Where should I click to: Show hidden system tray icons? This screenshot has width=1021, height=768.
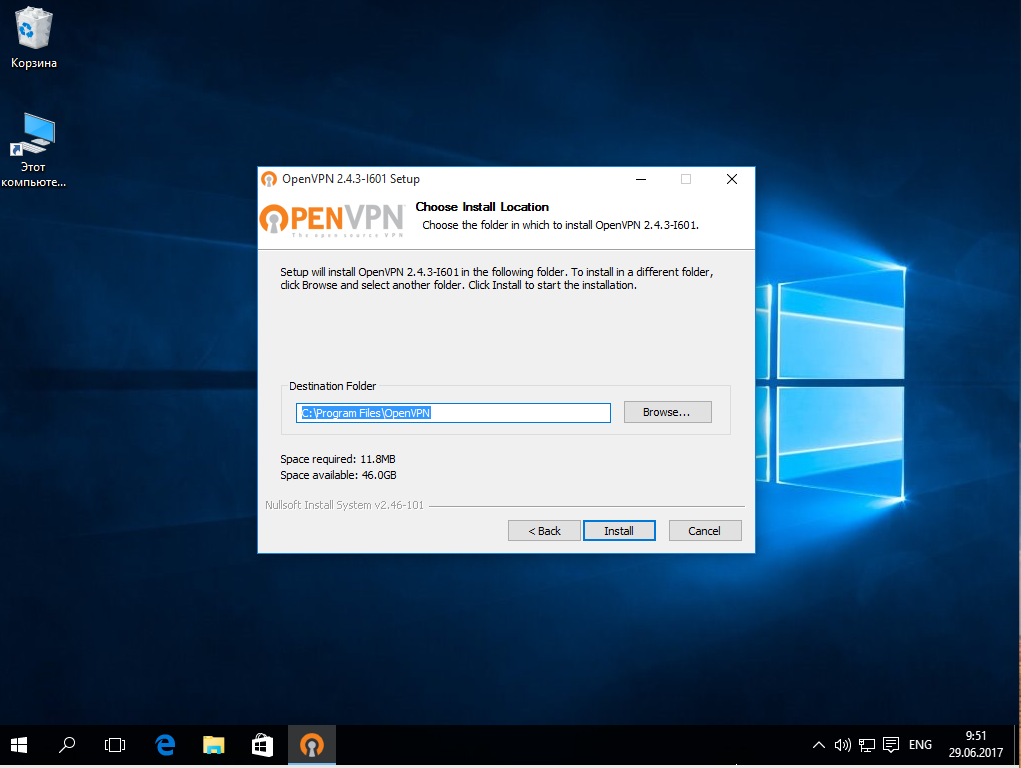[818, 745]
